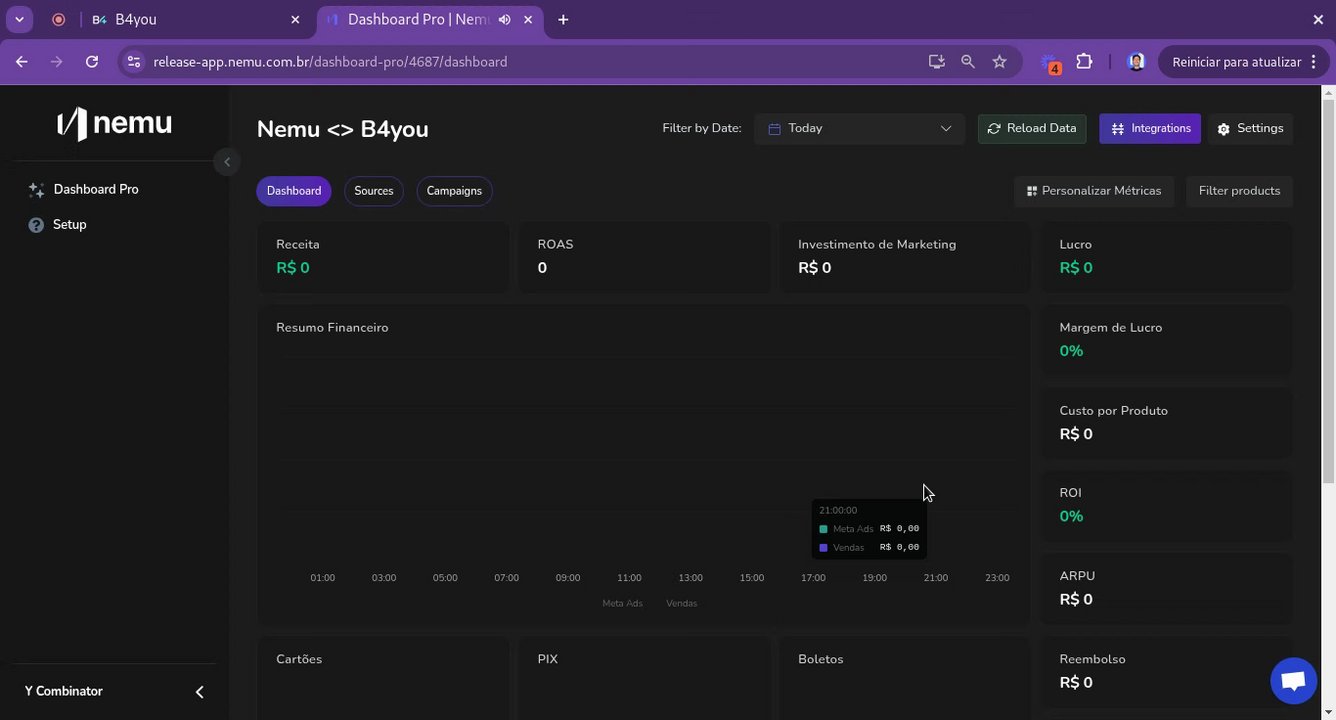This screenshot has width=1336, height=720.
Task: Click the Reembolso metric card
Action: click(1167, 672)
